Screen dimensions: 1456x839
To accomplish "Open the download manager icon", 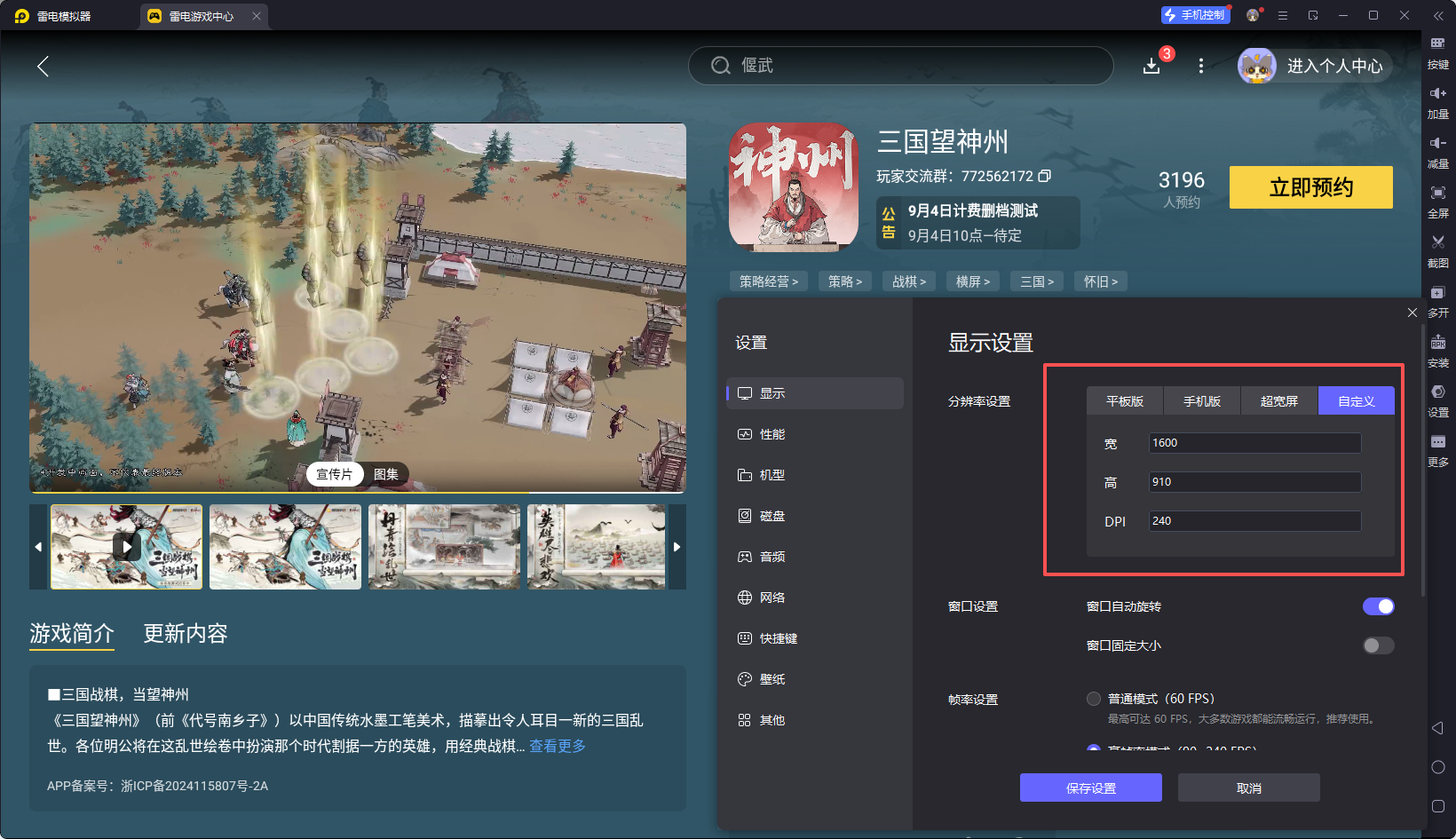I will click(1151, 66).
